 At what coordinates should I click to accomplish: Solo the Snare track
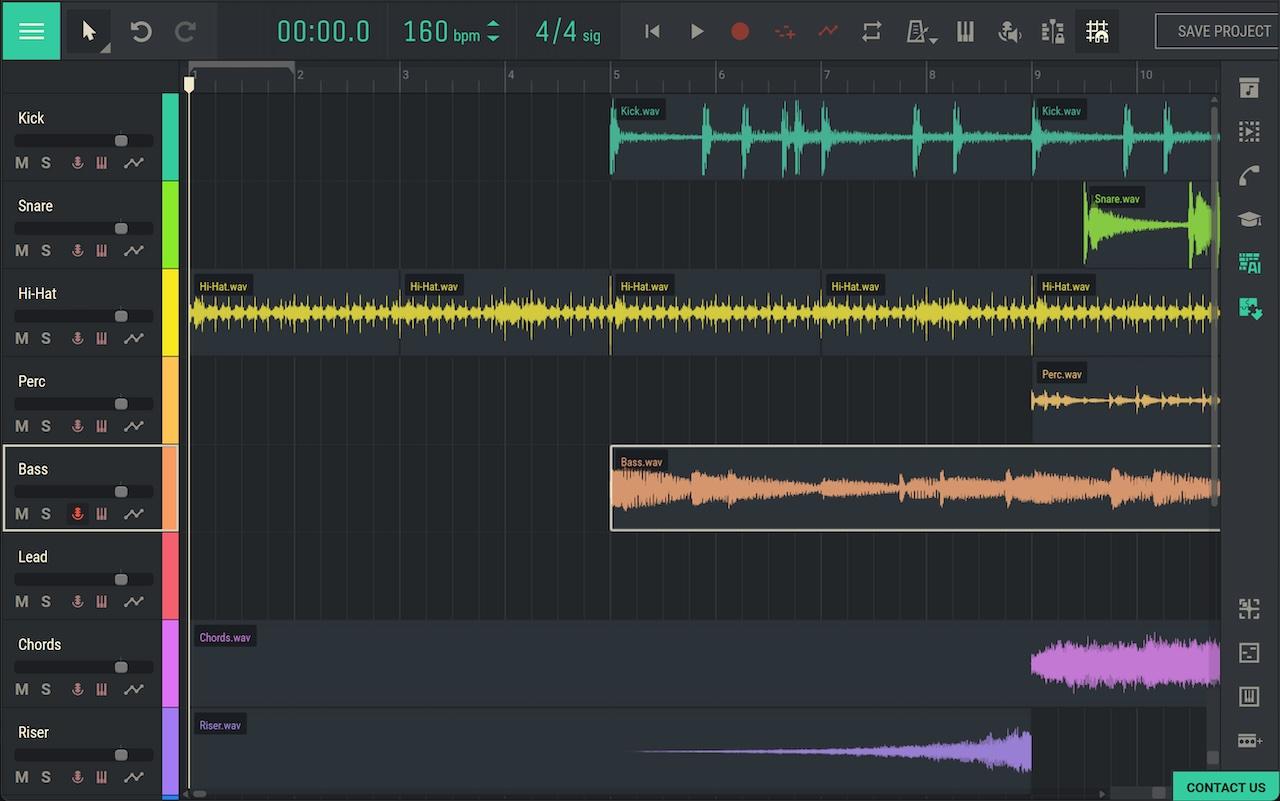click(x=46, y=251)
